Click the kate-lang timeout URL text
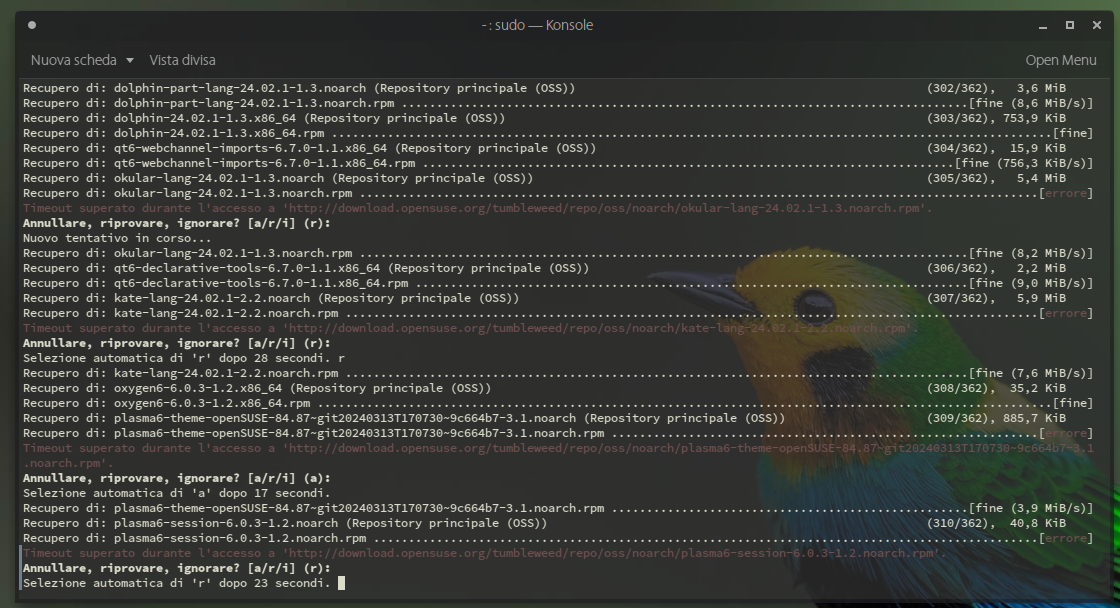 [601, 328]
